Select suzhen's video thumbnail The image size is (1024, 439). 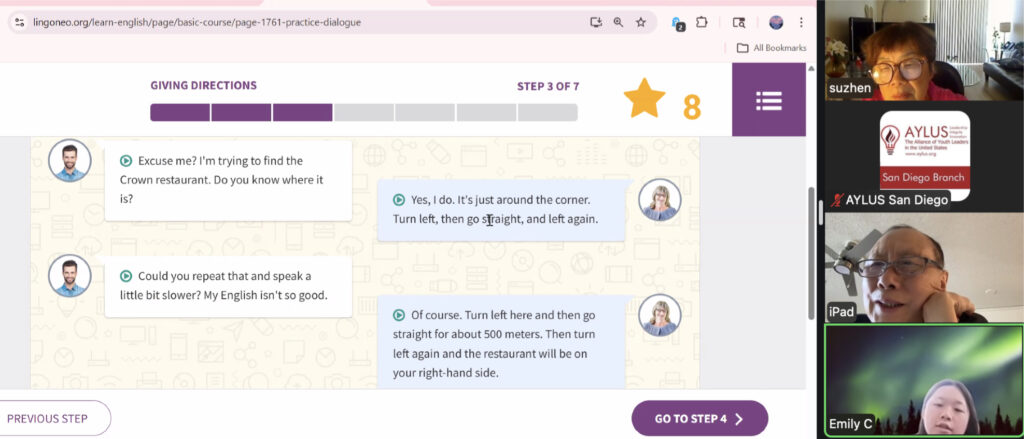click(x=920, y=50)
